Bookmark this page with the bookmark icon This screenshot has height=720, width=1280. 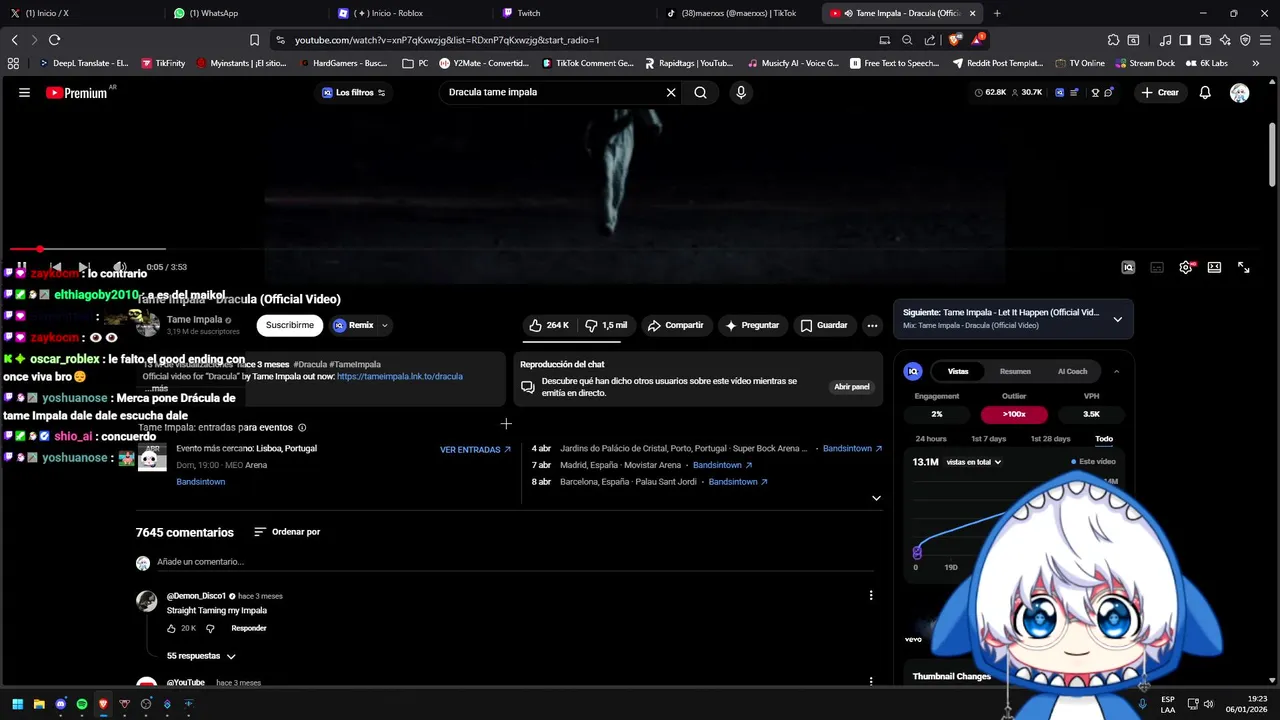click(254, 40)
